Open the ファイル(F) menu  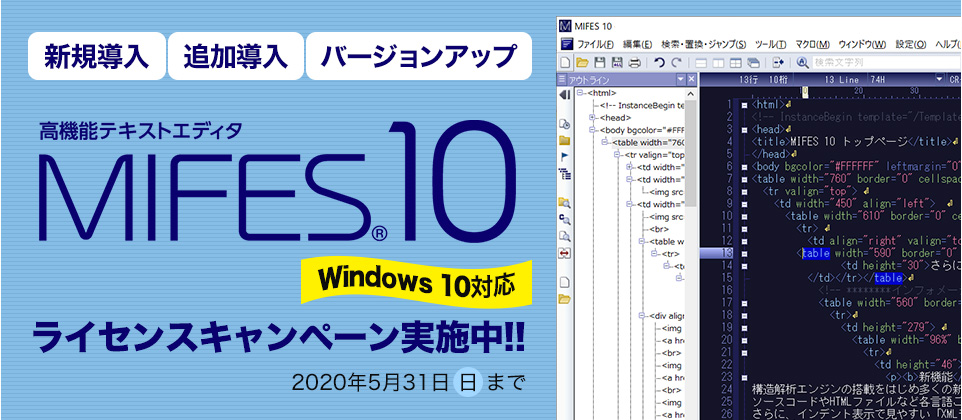(594, 44)
